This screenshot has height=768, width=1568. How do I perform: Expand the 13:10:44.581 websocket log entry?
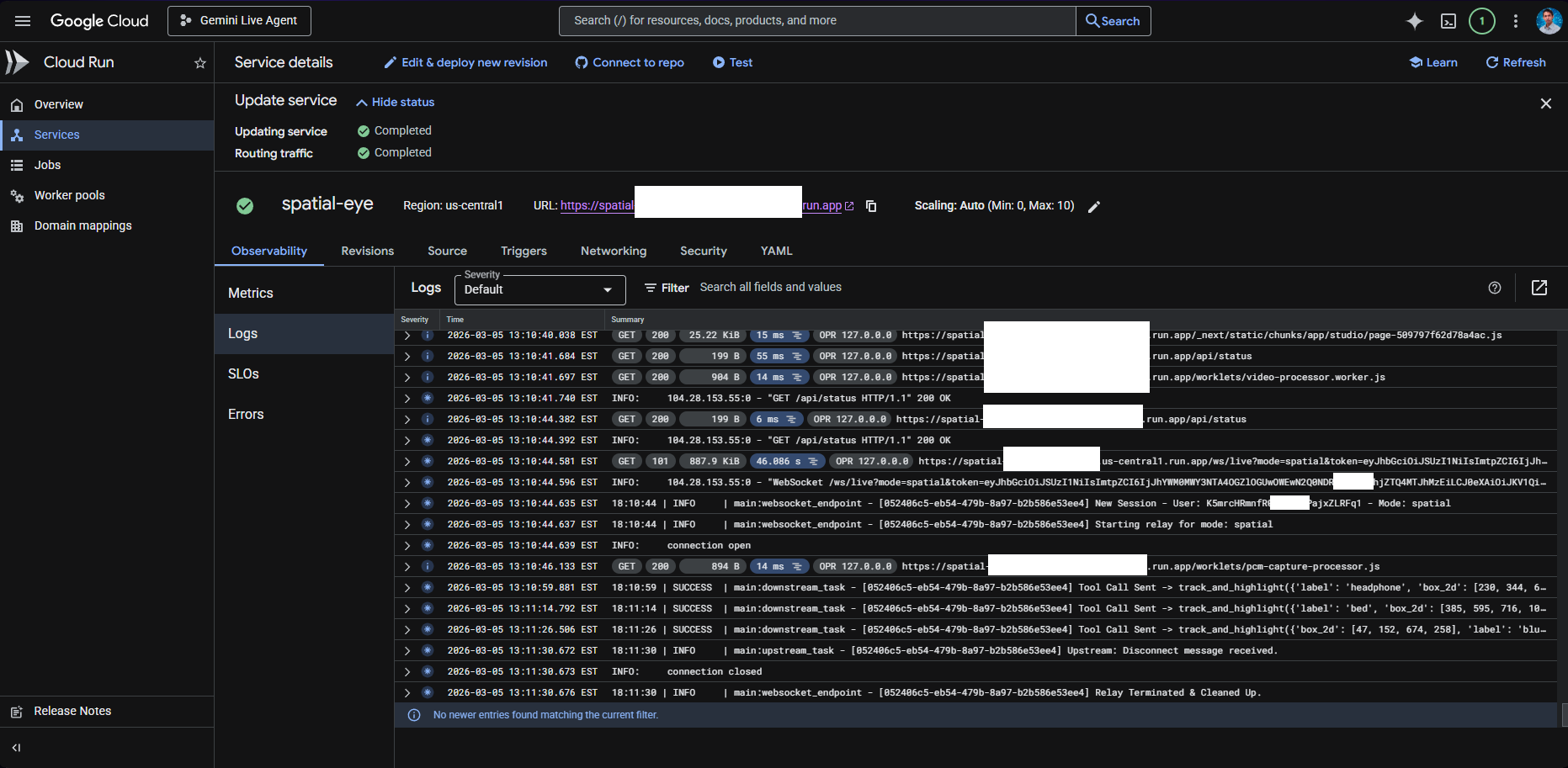coord(407,462)
